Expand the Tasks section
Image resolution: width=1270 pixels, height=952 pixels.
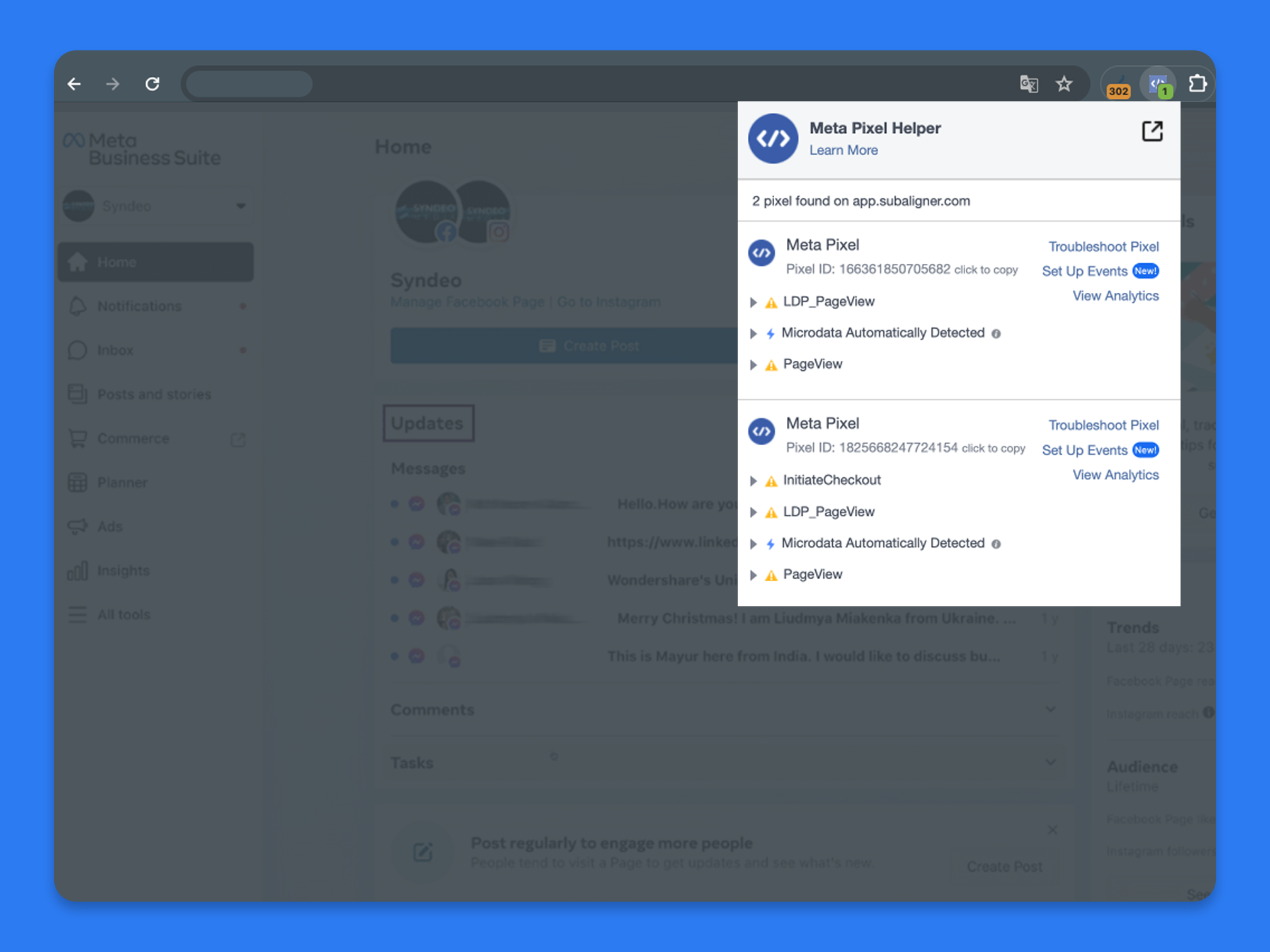click(x=723, y=762)
